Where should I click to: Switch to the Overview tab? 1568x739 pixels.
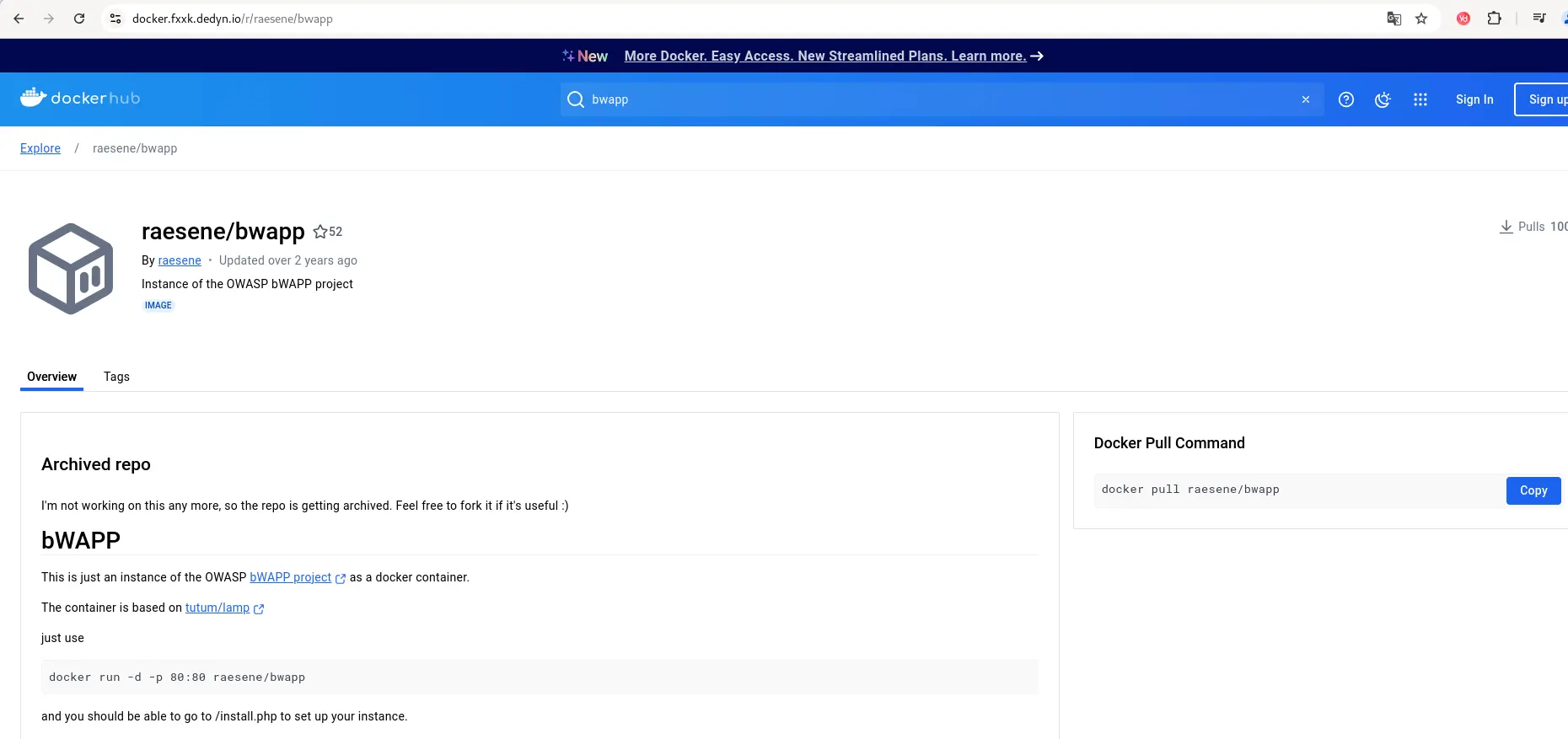pyautogui.click(x=51, y=377)
